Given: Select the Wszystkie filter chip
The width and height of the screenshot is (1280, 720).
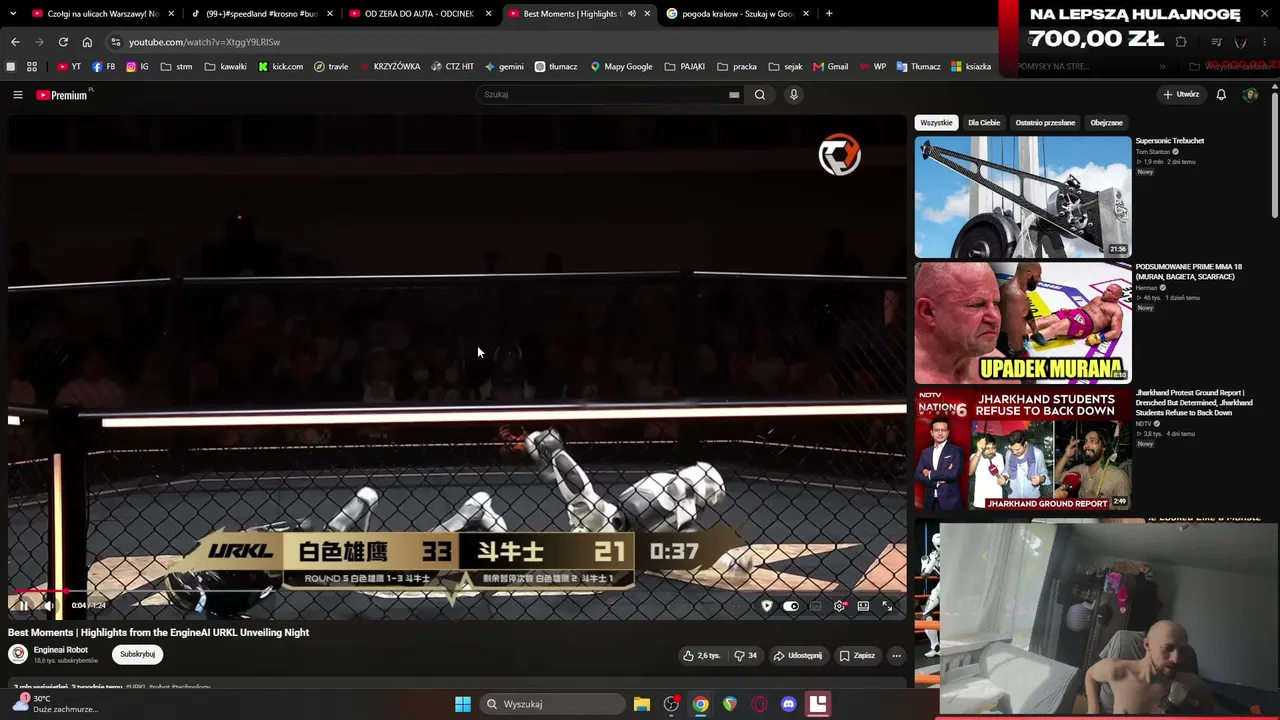Looking at the screenshot, I should [936, 123].
